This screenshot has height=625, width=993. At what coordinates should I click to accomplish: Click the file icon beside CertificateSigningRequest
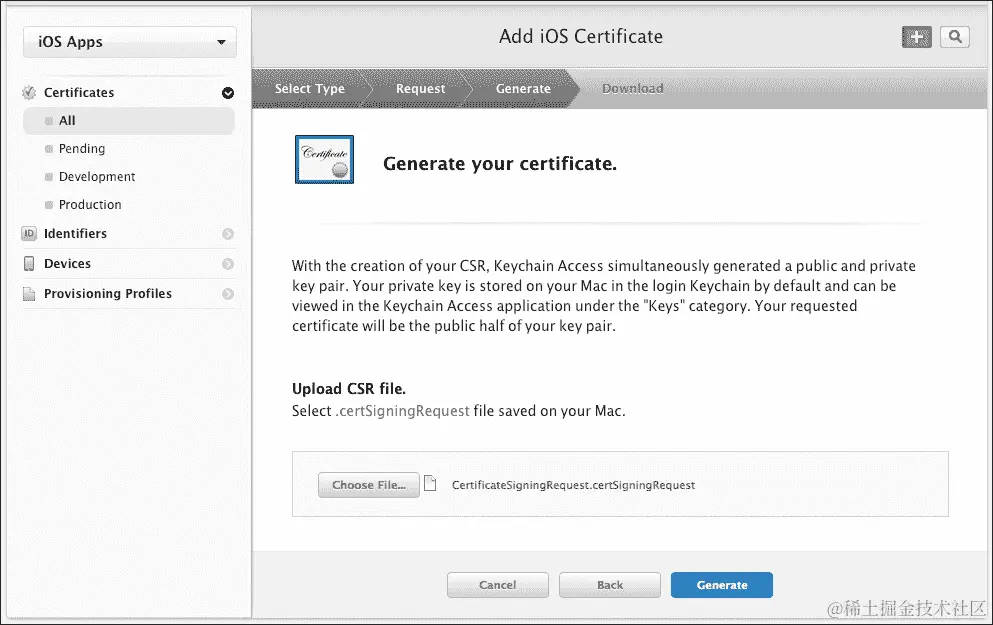(430, 484)
